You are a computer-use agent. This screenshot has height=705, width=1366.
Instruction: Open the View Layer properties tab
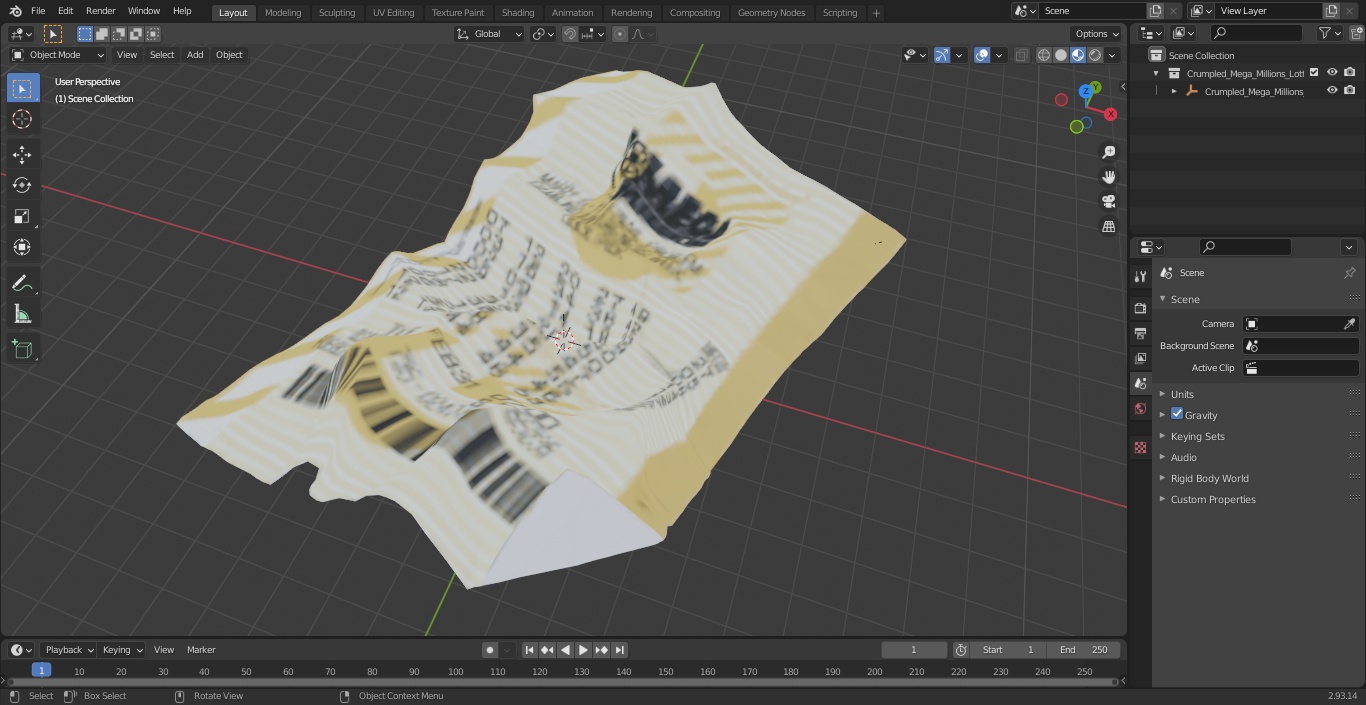click(x=1140, y=358)
